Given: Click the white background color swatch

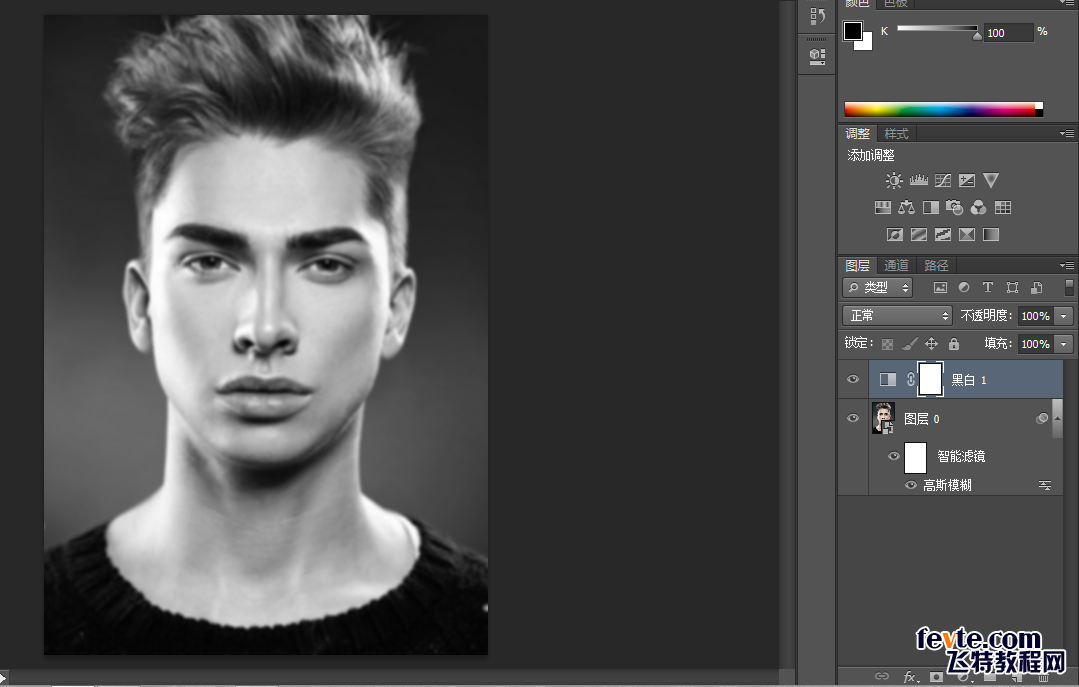Looking at the screenshot, I should coord(867,43).
